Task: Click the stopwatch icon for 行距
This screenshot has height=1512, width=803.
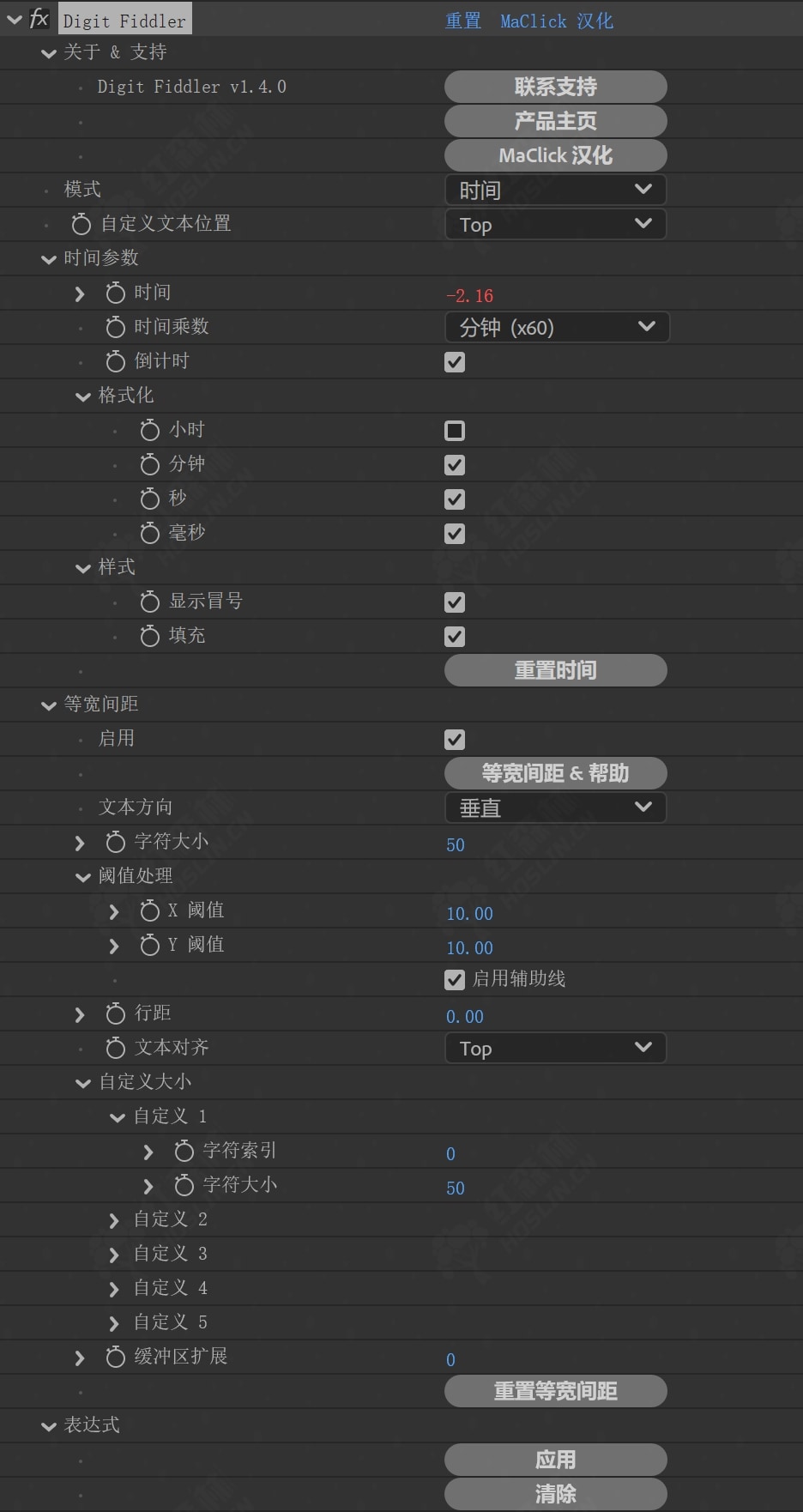Action: point(115,1013)
